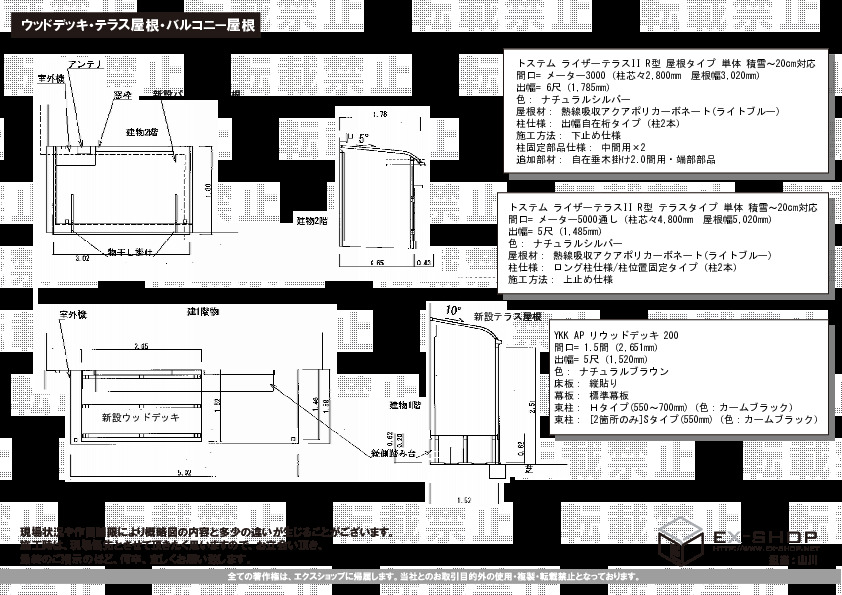Select the 建物1階 label
The height and width of the screenshot is (595, 842).
coord(405,405)
